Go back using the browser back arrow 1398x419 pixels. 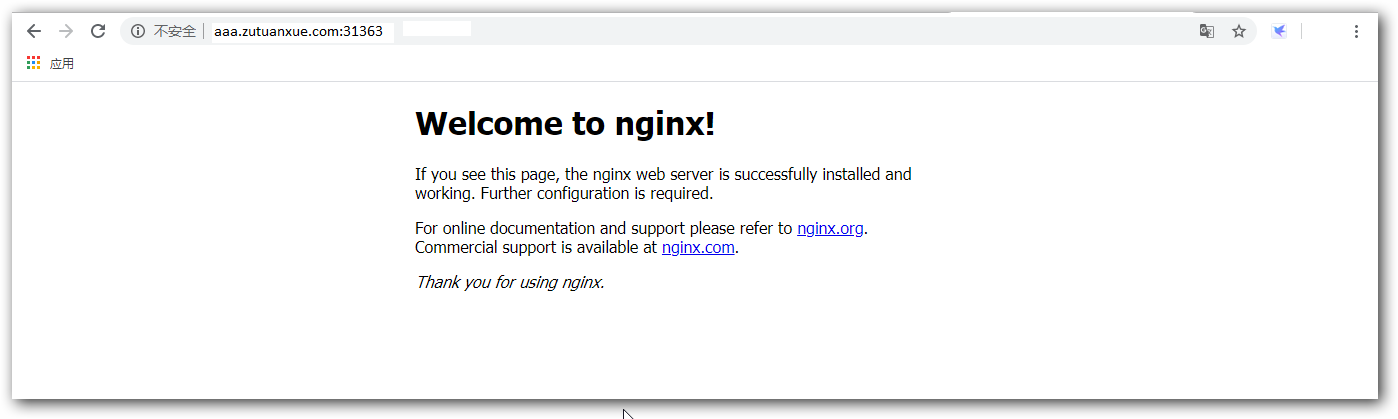pyautogui.click(x=34, y=31)
